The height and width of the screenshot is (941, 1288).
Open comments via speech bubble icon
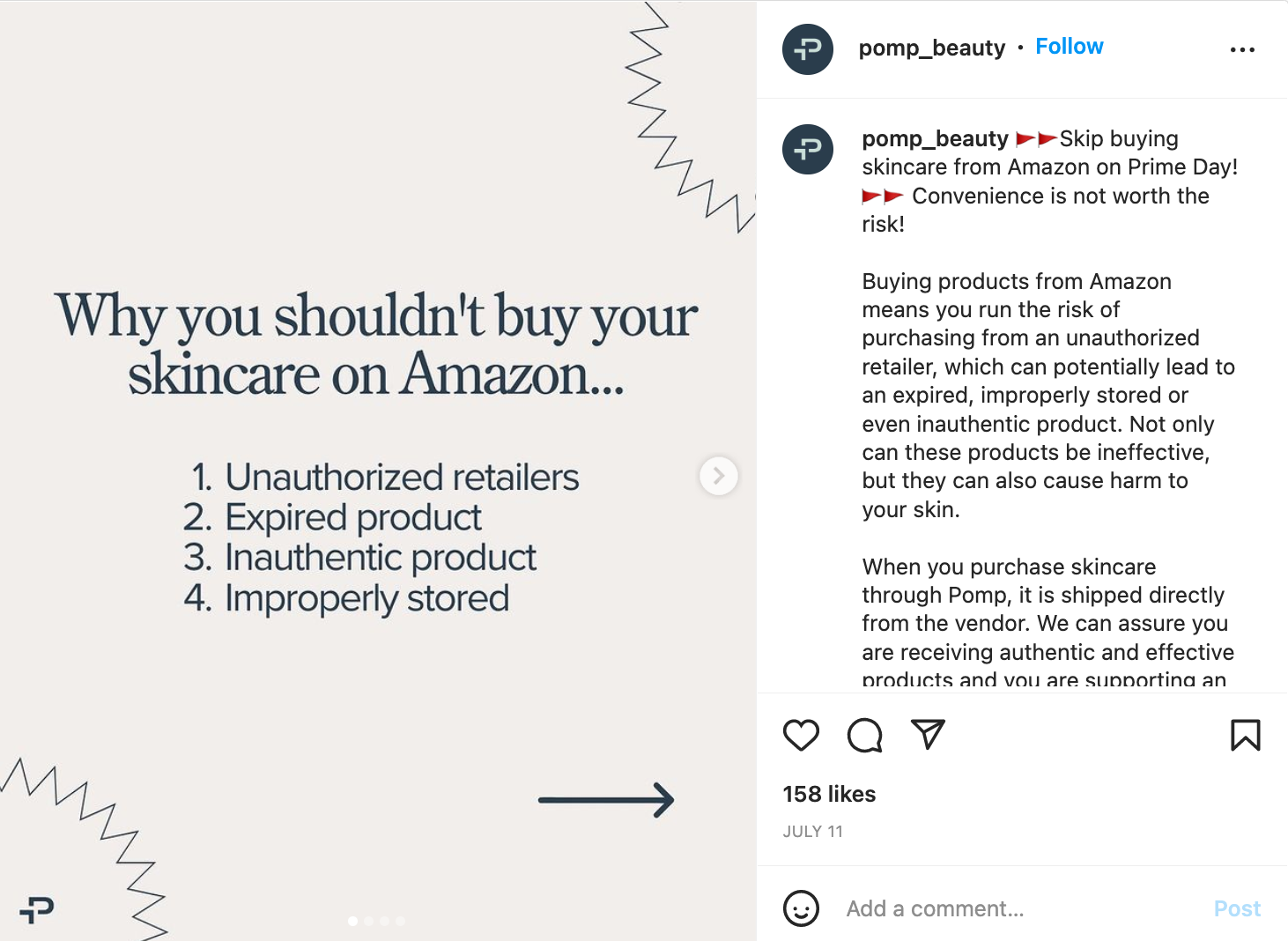pyautogui.click(x=864, y=735)
